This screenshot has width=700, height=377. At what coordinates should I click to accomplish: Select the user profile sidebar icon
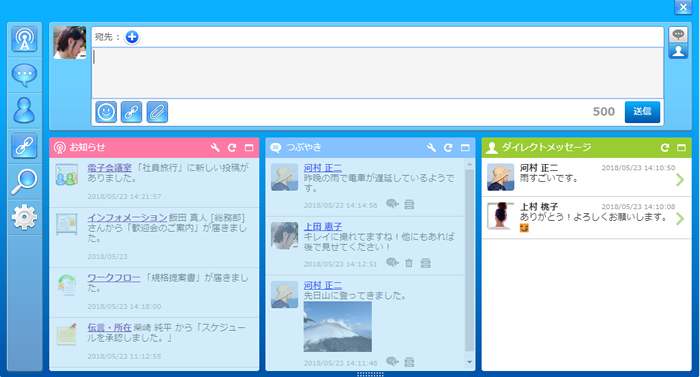pos(24,110)
